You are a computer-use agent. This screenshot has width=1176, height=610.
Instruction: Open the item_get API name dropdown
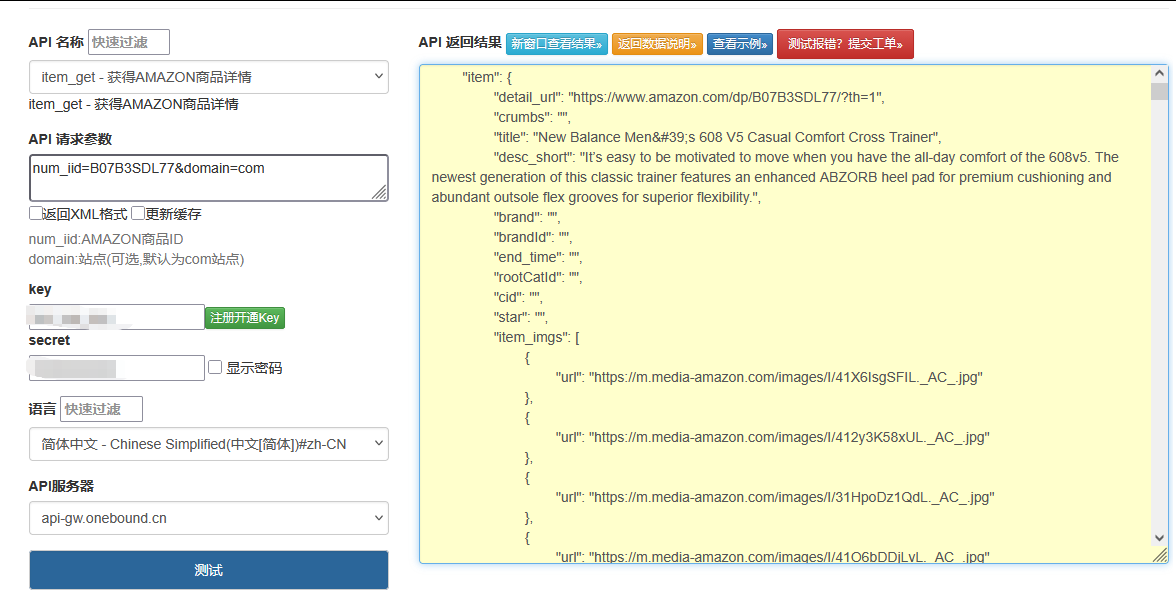click(x=208, y=77)
